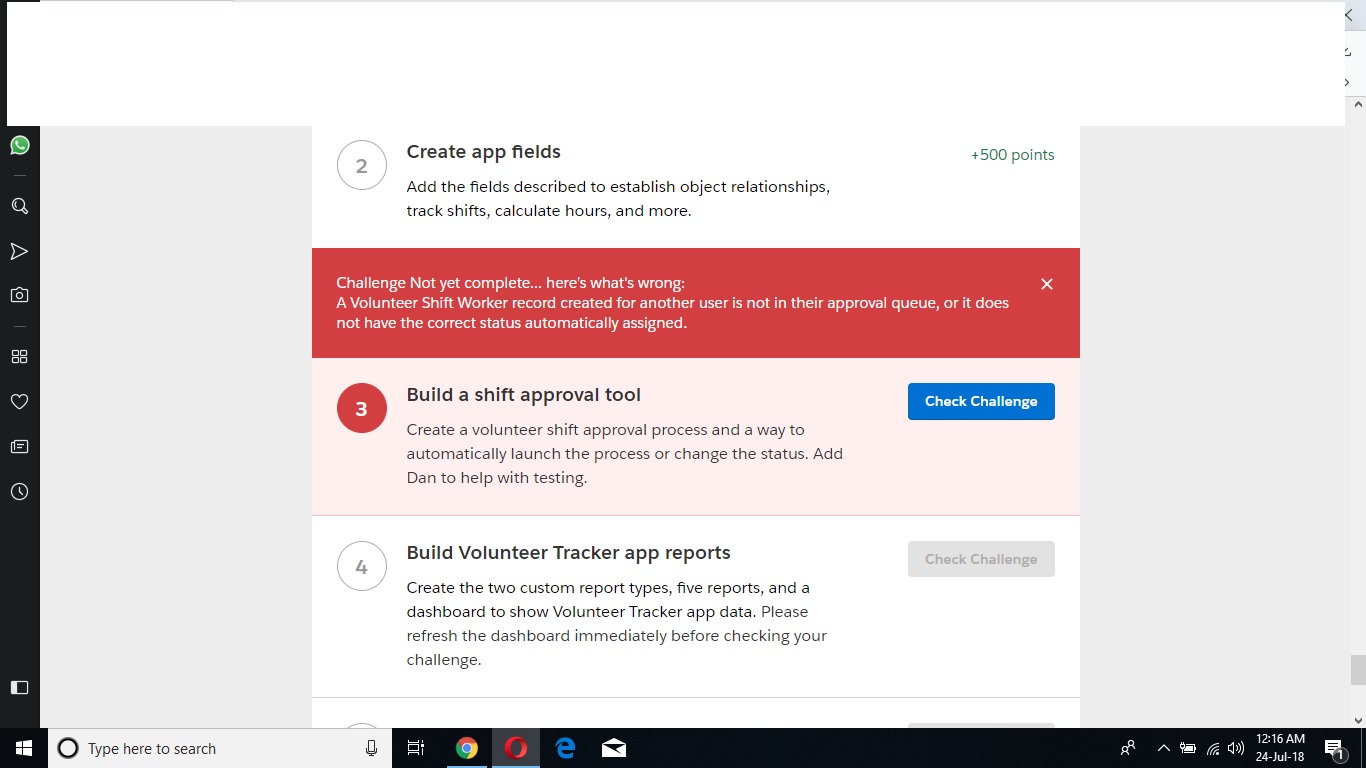Click the "Create a volunteer shift approval process" description

[625, 454]
